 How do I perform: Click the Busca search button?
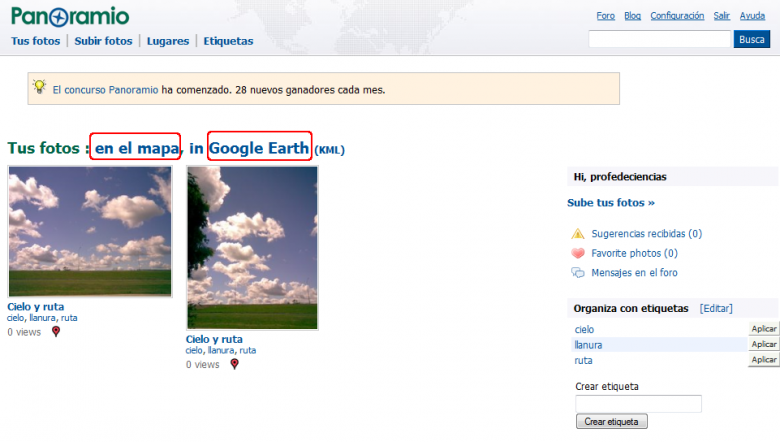click(x=751, y=39)
